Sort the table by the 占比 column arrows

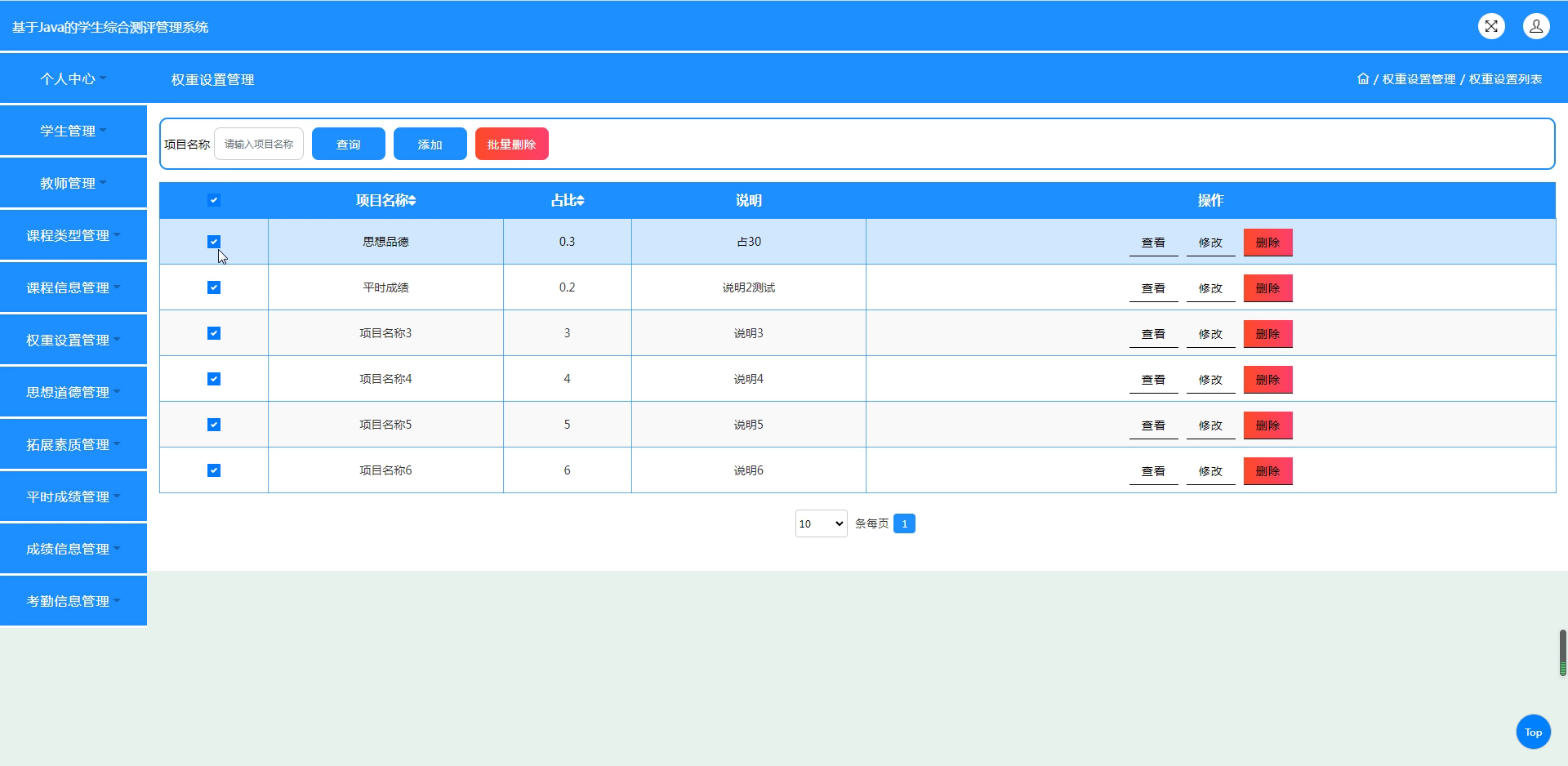click(x=580, y=201)
